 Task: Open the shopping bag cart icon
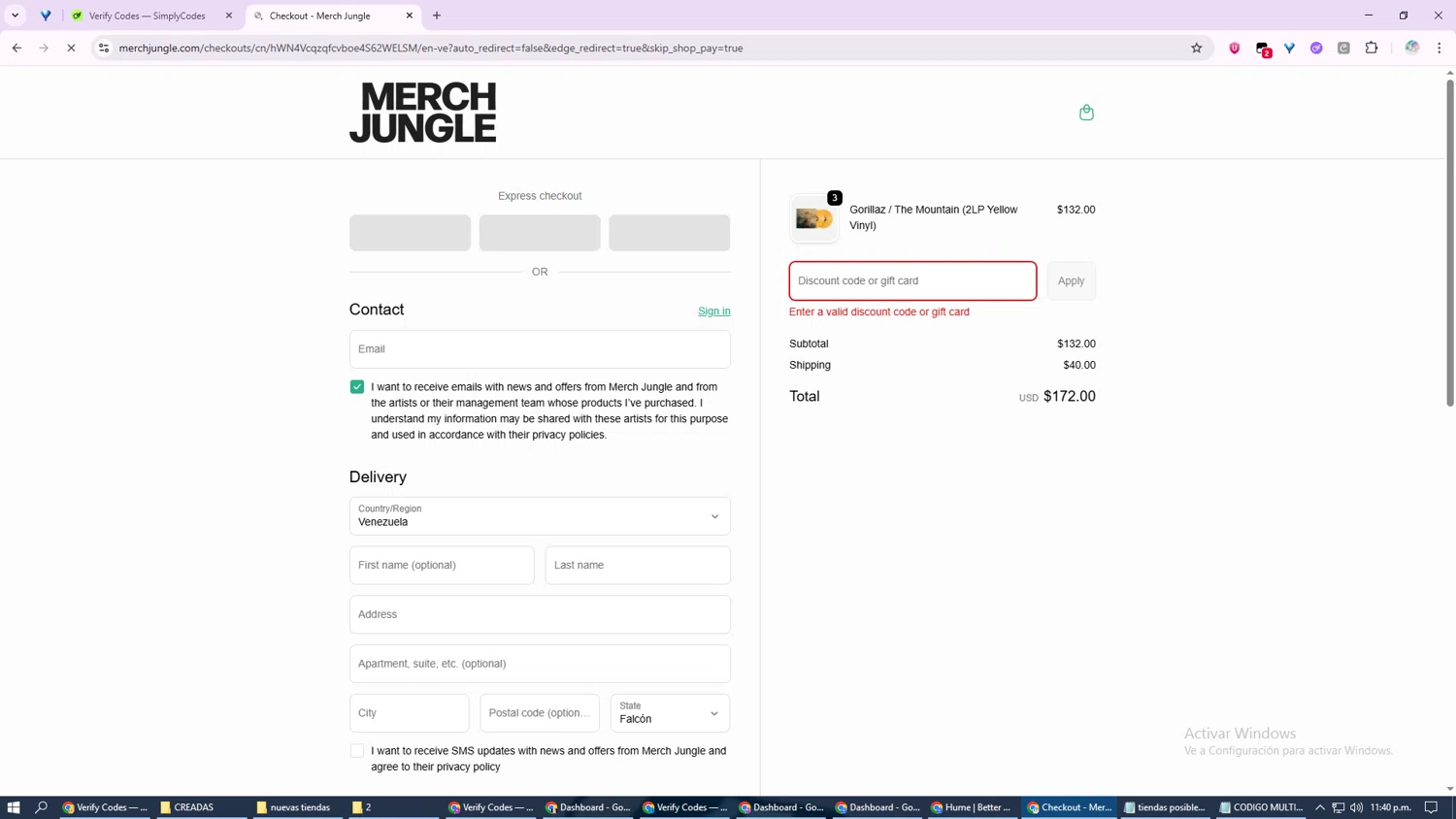point(1086,113)
